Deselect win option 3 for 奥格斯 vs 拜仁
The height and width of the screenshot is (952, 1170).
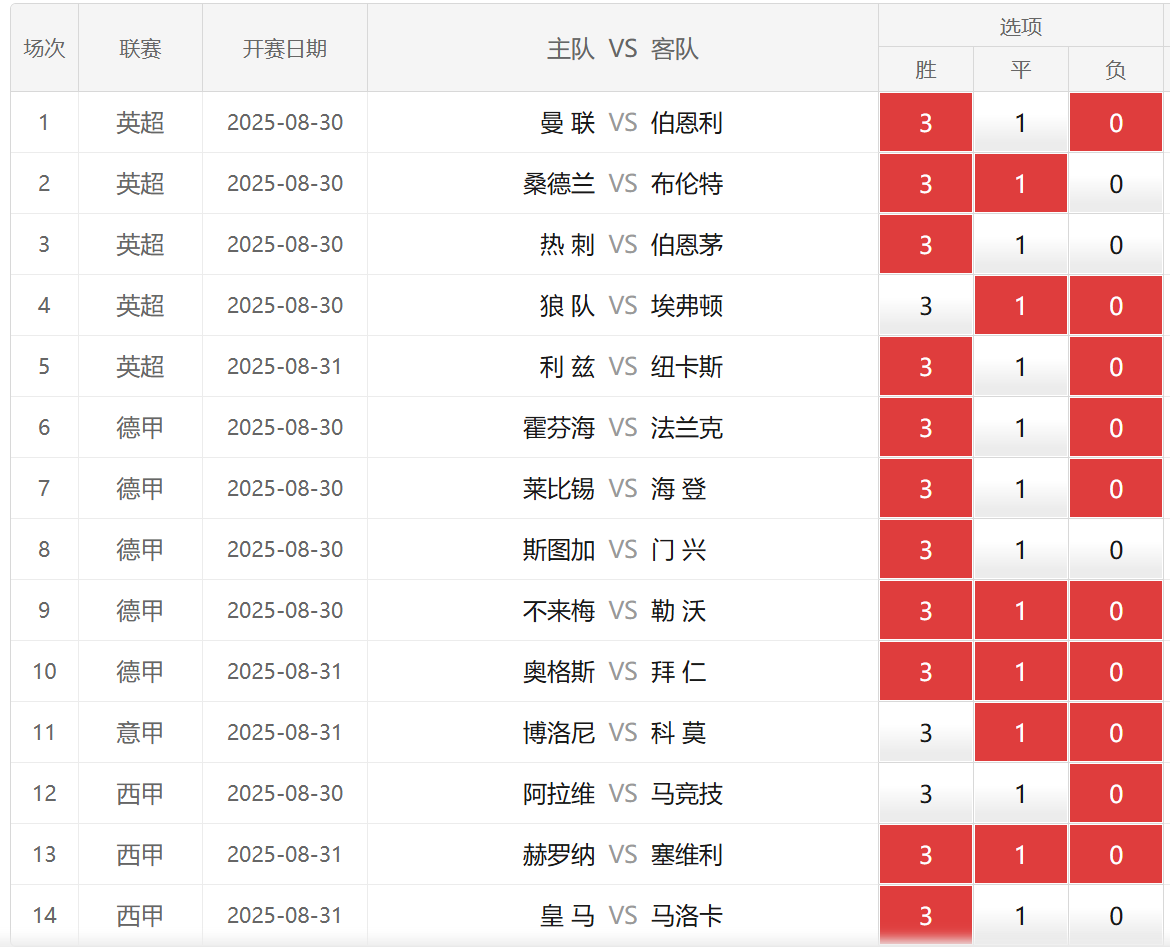[x=925, y=671]
